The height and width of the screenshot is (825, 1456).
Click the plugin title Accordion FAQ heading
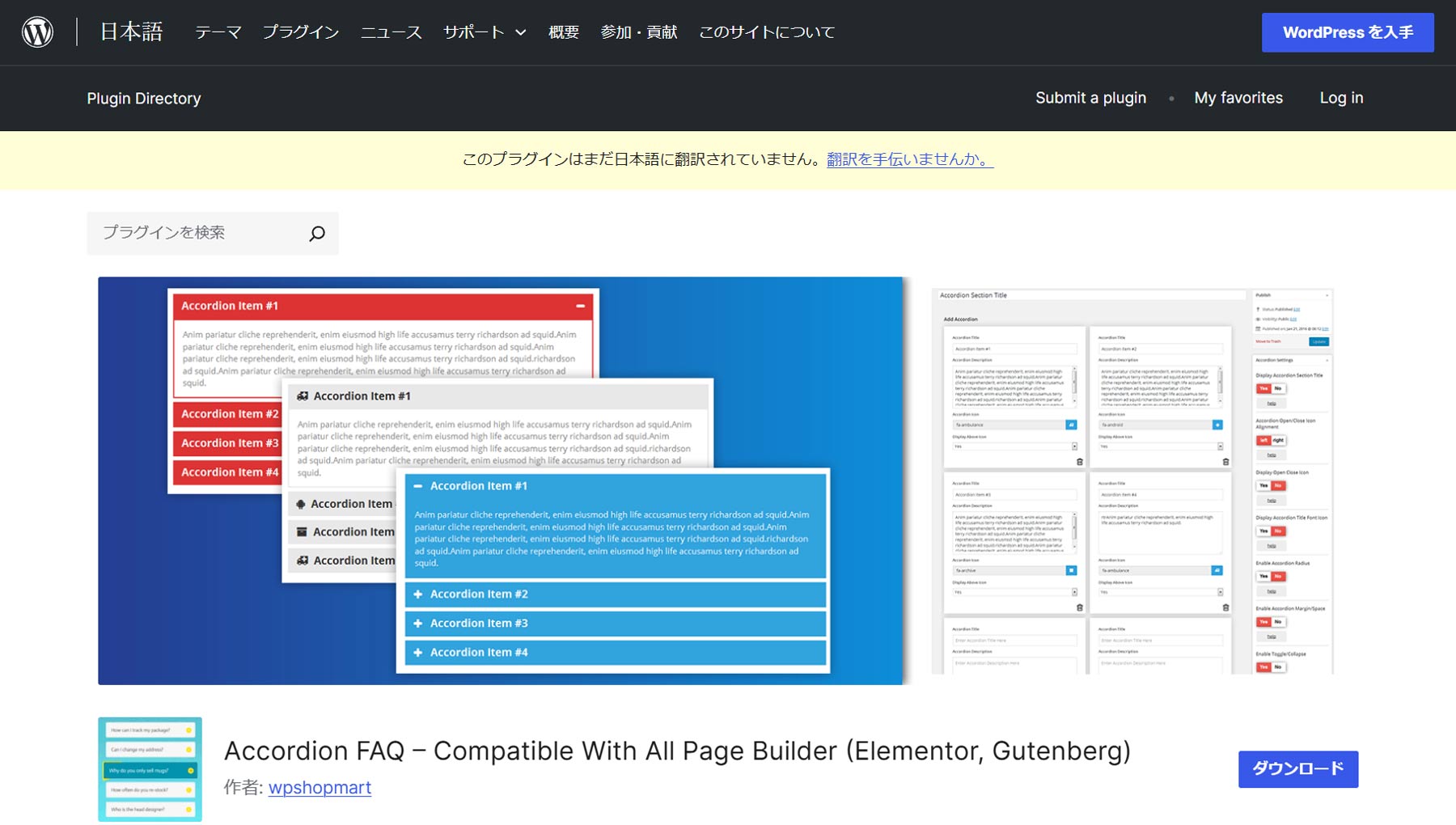point(677,751)
